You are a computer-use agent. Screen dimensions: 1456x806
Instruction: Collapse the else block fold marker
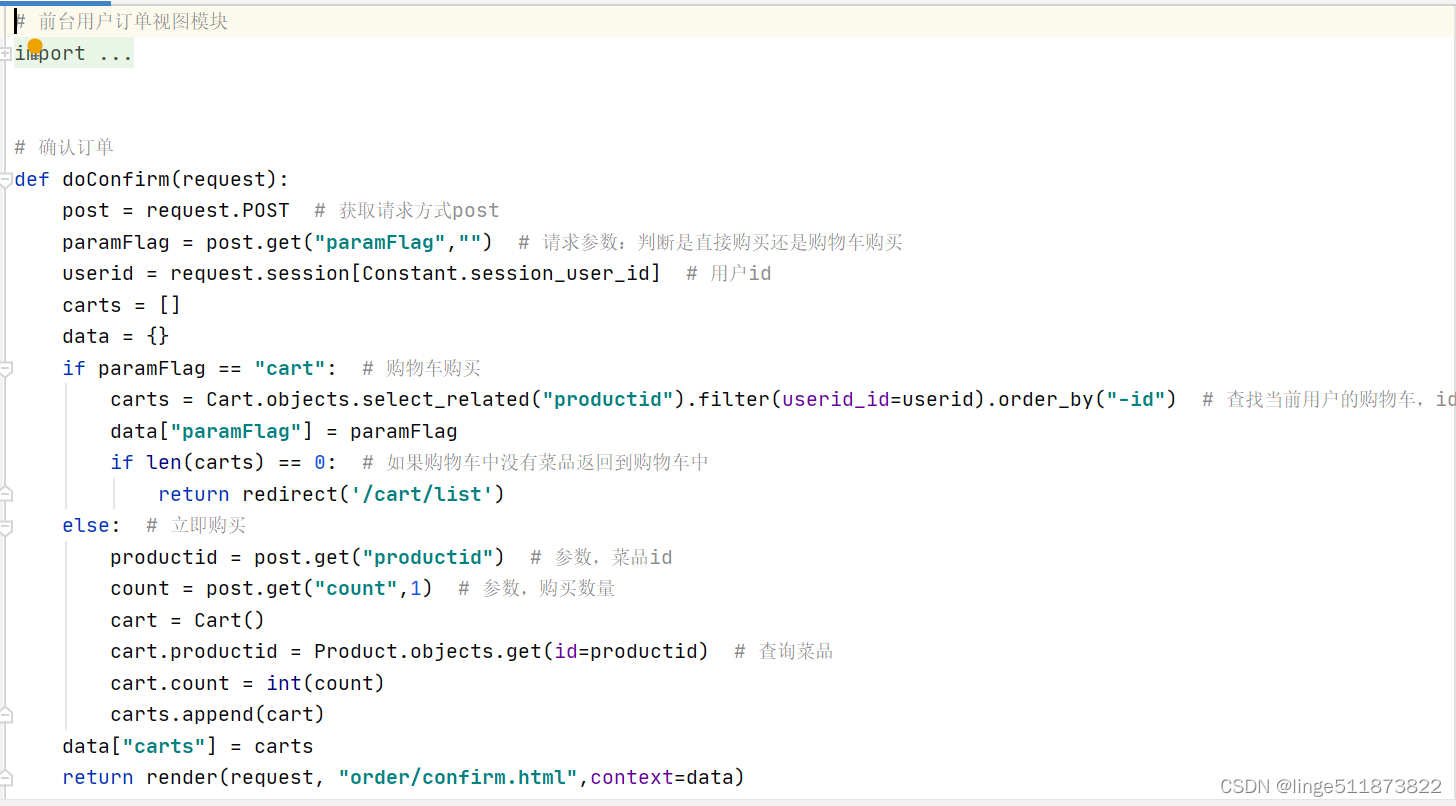pyautogui.click(x=6, y=526)
